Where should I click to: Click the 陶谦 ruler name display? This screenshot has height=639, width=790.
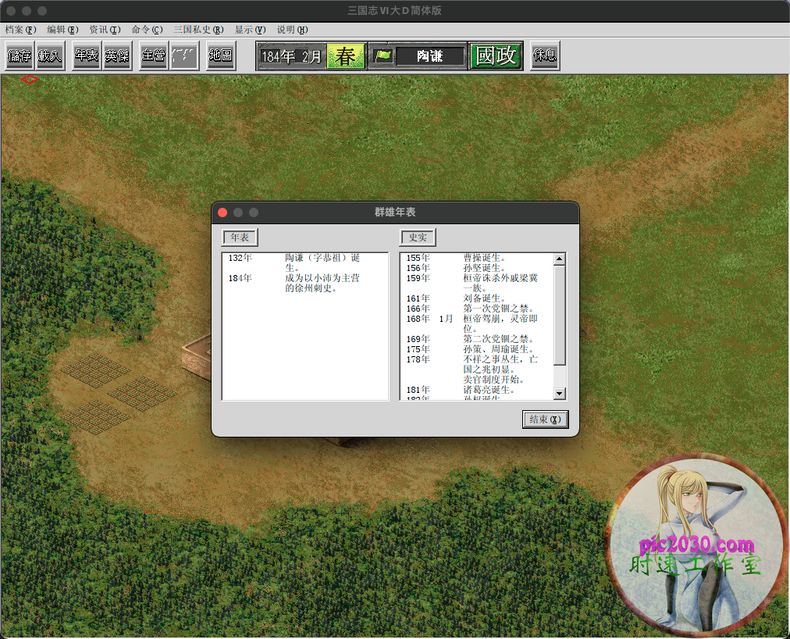430,56
